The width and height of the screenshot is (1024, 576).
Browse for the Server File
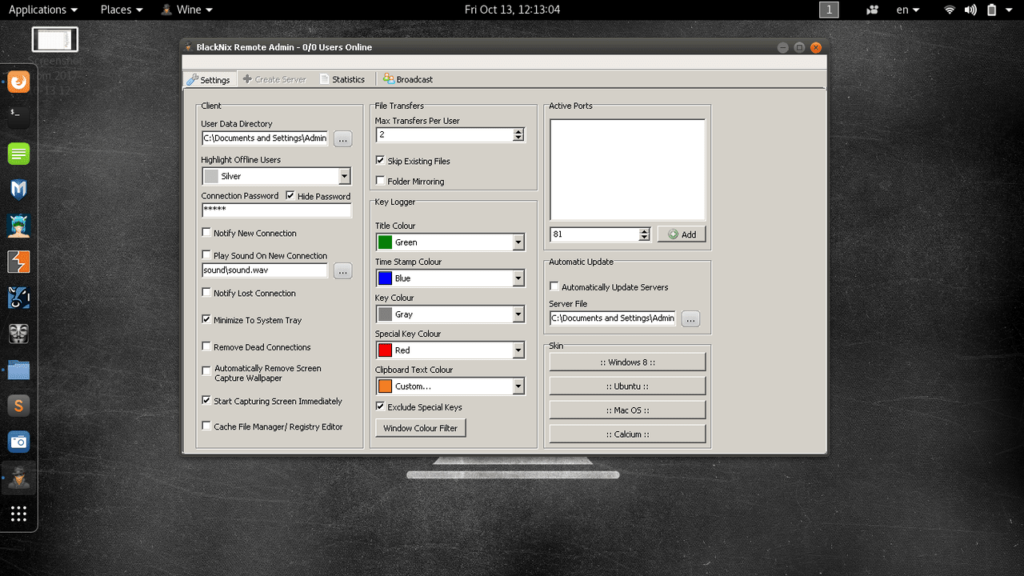tap(690, 319)
